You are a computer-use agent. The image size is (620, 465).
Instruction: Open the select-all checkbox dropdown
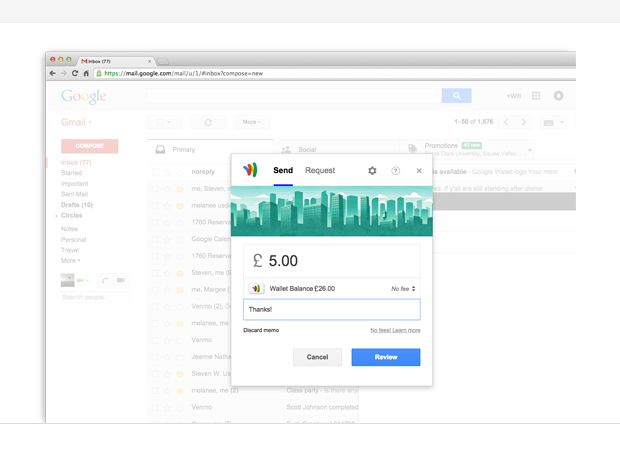pyautogui.click(x=164, y=122)
